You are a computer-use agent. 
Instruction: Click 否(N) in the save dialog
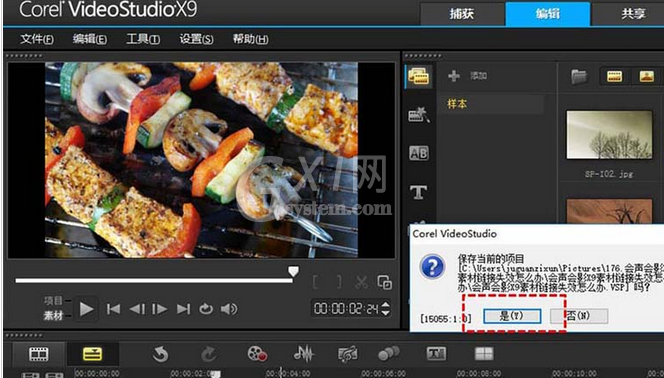point(579,316)
